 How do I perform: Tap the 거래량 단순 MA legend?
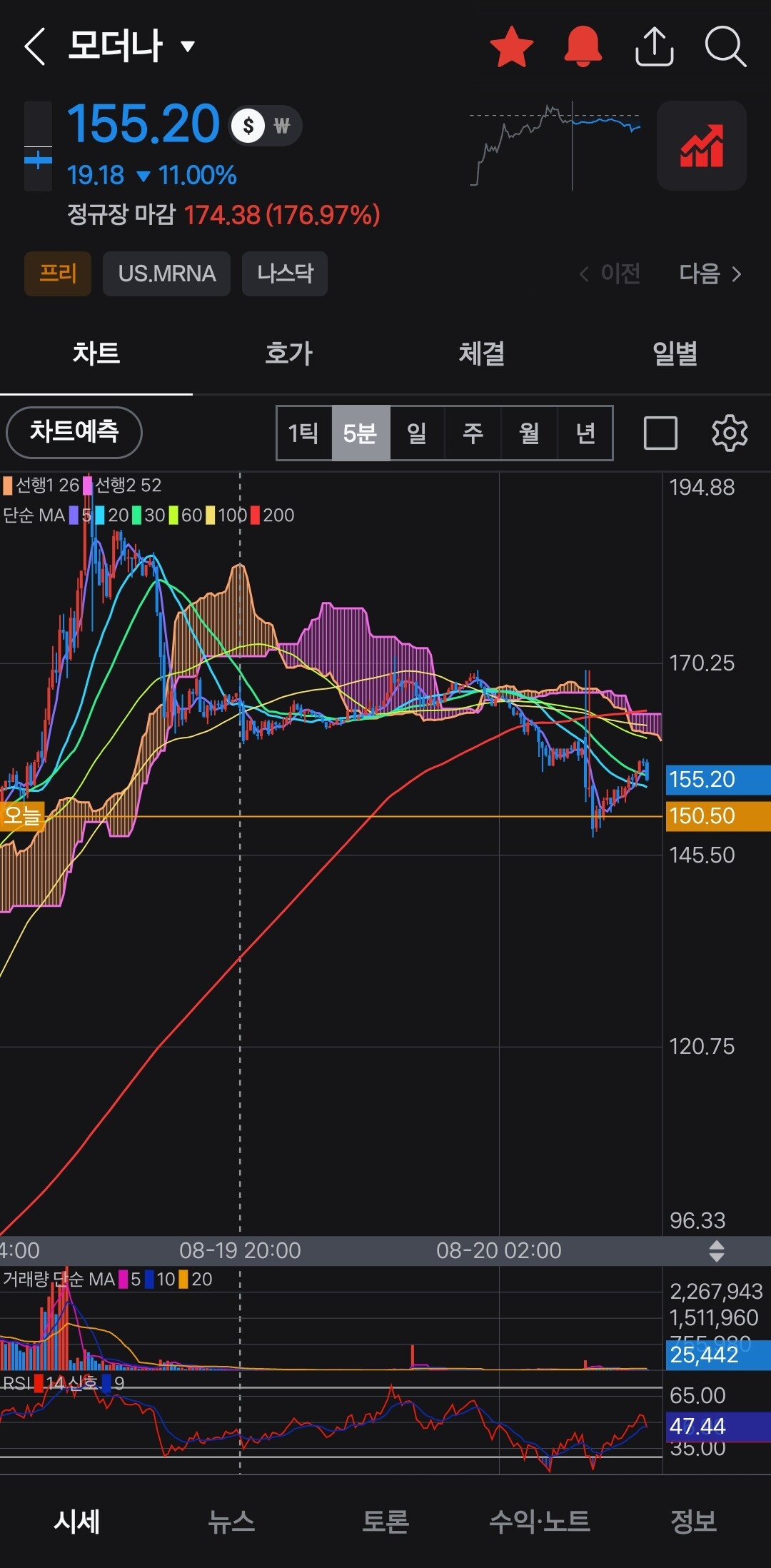(108, 1280)
